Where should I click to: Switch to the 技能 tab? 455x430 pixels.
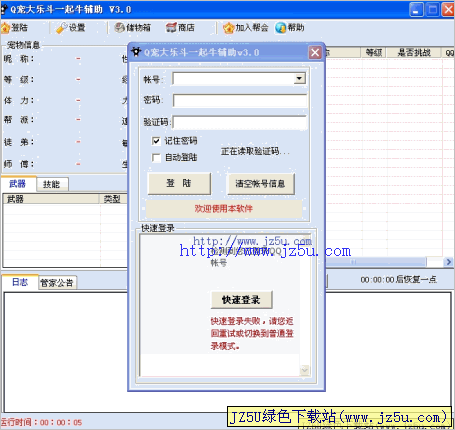pos(52,184)
